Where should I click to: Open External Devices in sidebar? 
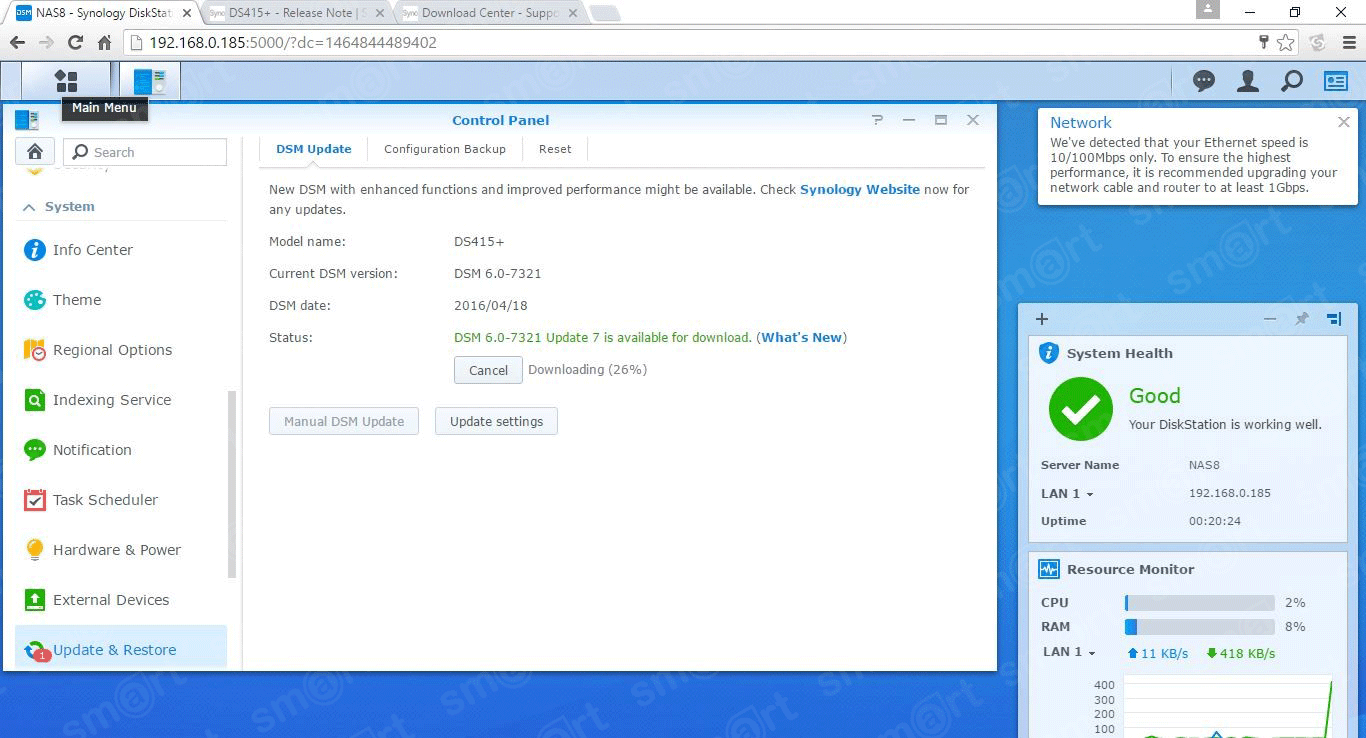pyautogui.click(x=121, y=600)
